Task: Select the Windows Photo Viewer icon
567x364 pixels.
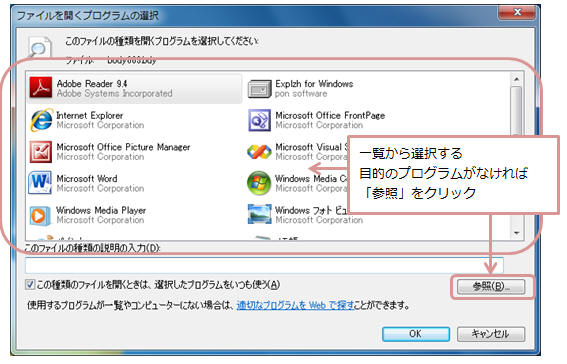Action: pyautogui.click(x=259, y=214)
